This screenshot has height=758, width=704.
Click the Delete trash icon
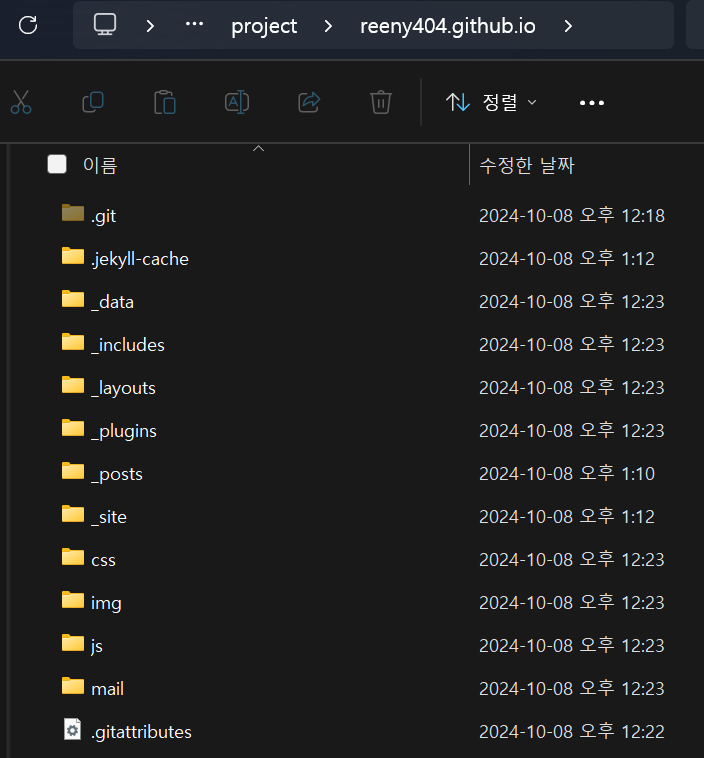381,102
